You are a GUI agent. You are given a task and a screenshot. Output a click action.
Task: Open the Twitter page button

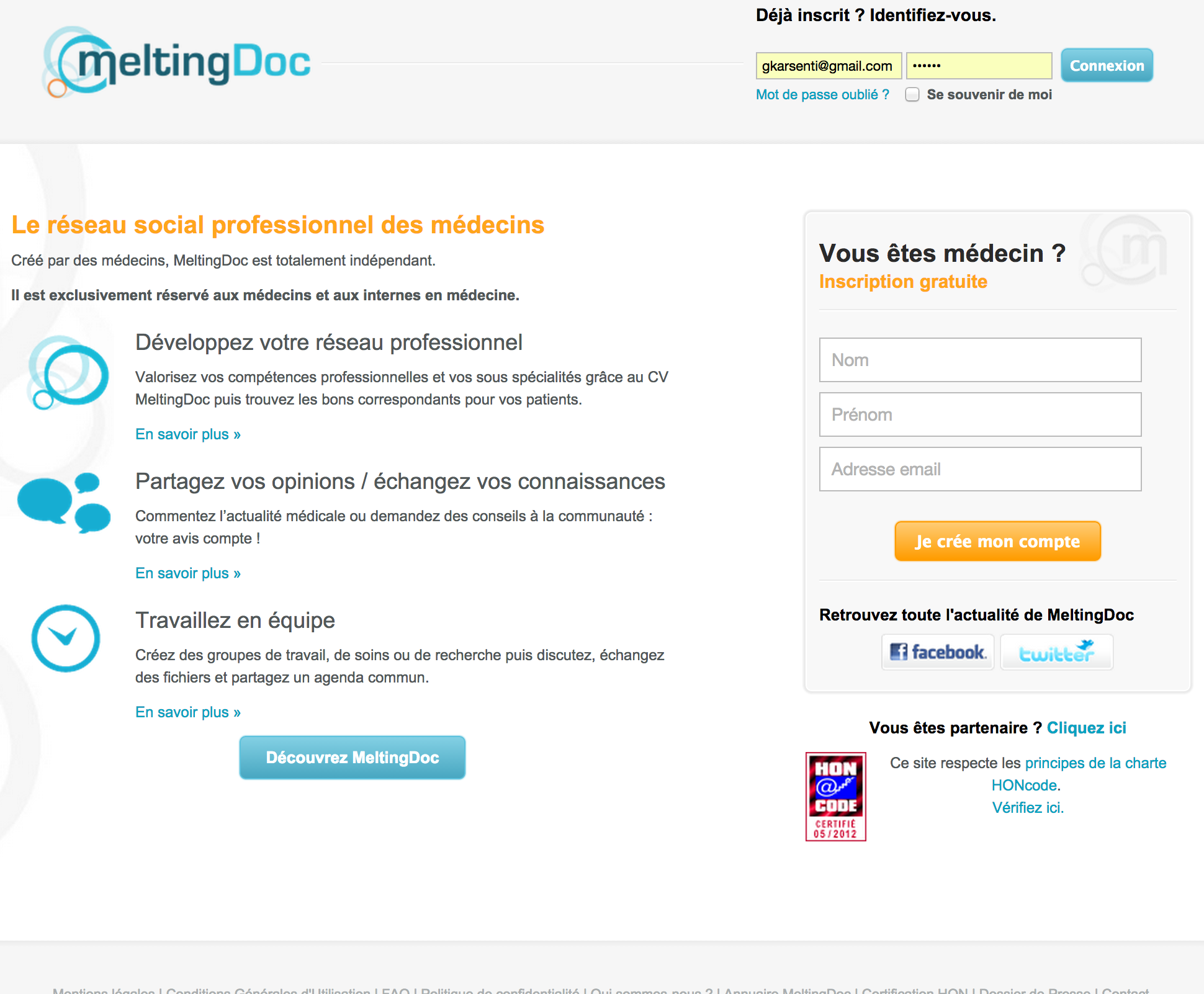click(1057, 652)
